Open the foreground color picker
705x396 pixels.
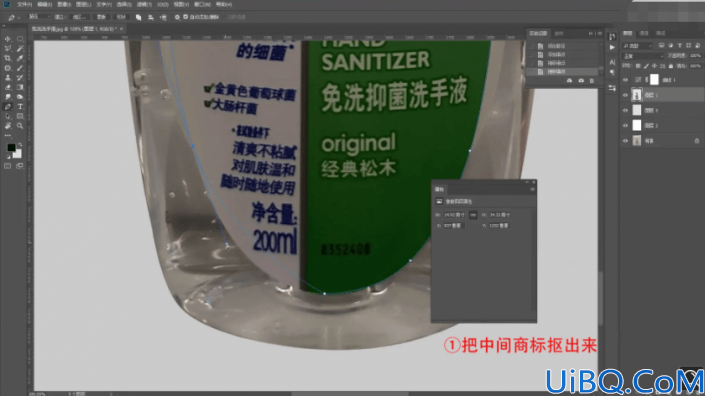(11, 147)
